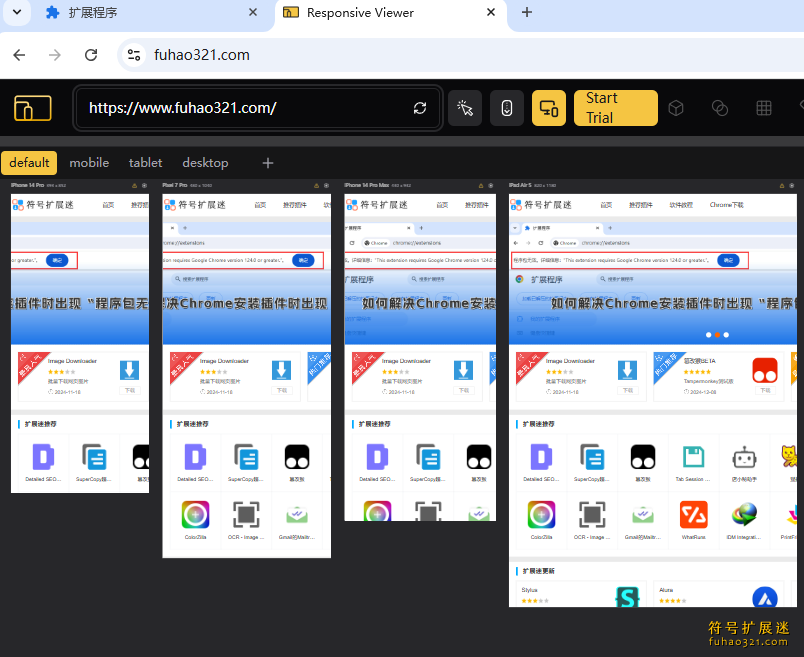Open Pixel 7 Pro device settings icon

point(327,186)
